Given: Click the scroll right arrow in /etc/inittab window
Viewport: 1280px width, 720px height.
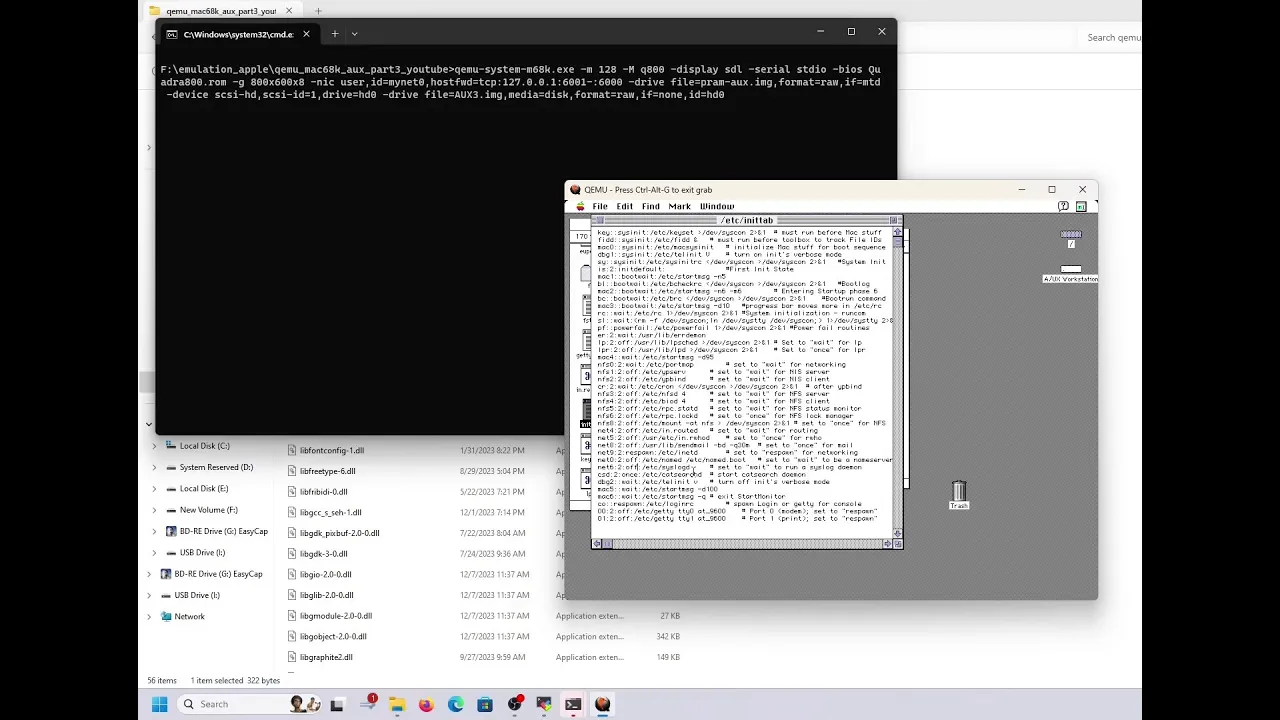Looking at the screenshot, I should (886, 544).
